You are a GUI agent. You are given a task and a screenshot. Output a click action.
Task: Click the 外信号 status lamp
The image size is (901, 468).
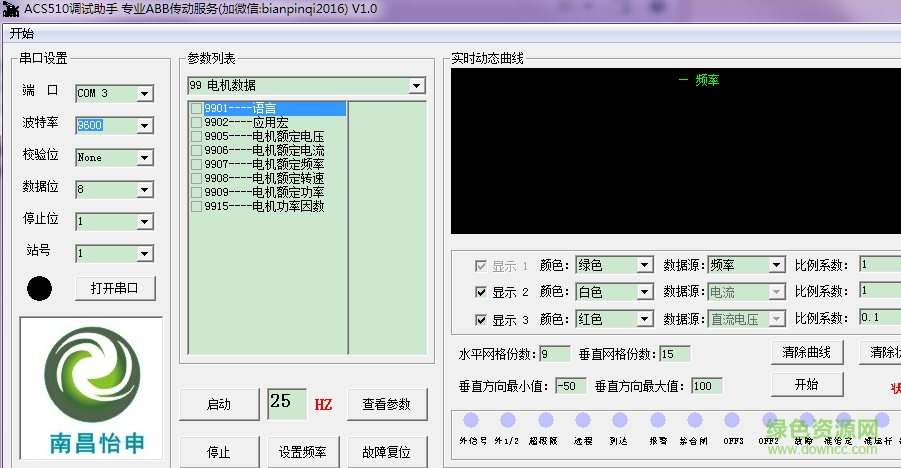pos(471,420)
